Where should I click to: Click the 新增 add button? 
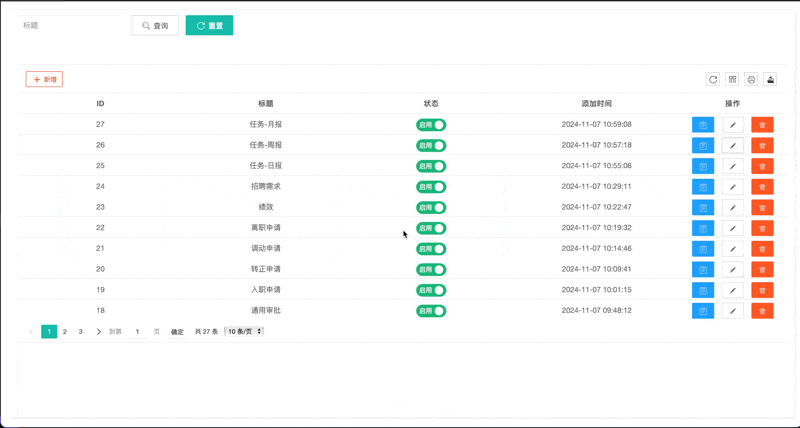pyautogui.click(x=44, y=79)
